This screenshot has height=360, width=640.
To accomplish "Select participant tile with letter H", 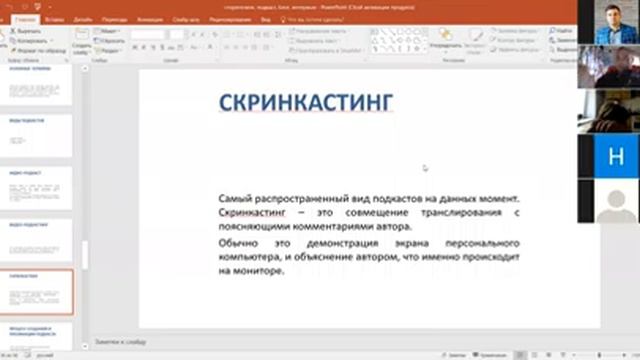I will click(x=616, y=156).
